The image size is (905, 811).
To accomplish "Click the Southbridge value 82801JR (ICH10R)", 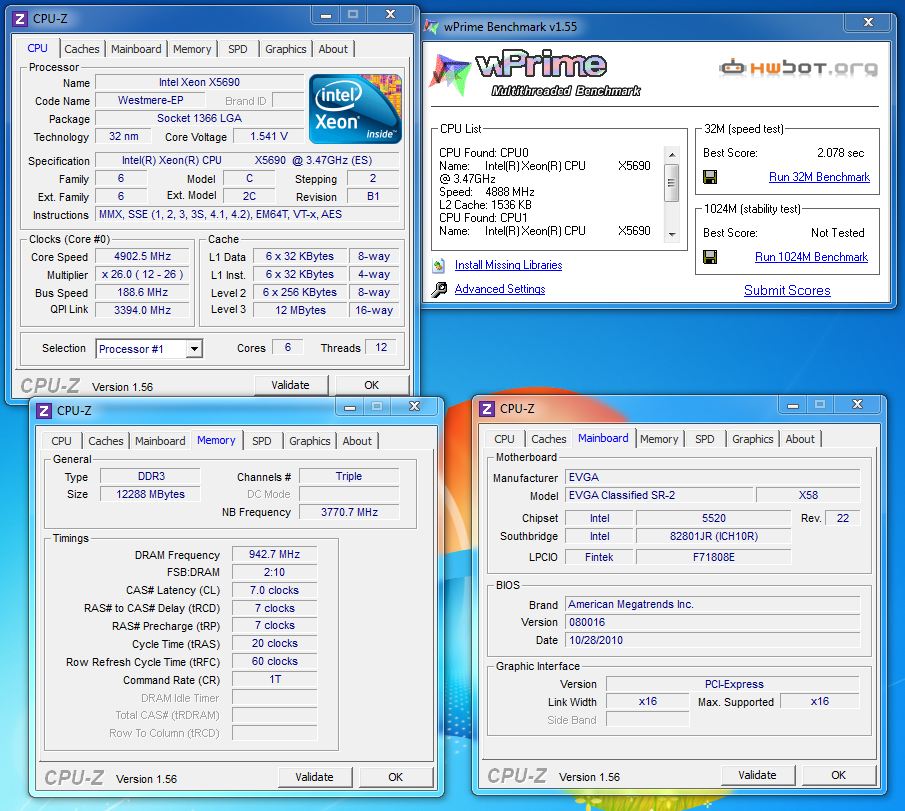I will coord(713,536).
